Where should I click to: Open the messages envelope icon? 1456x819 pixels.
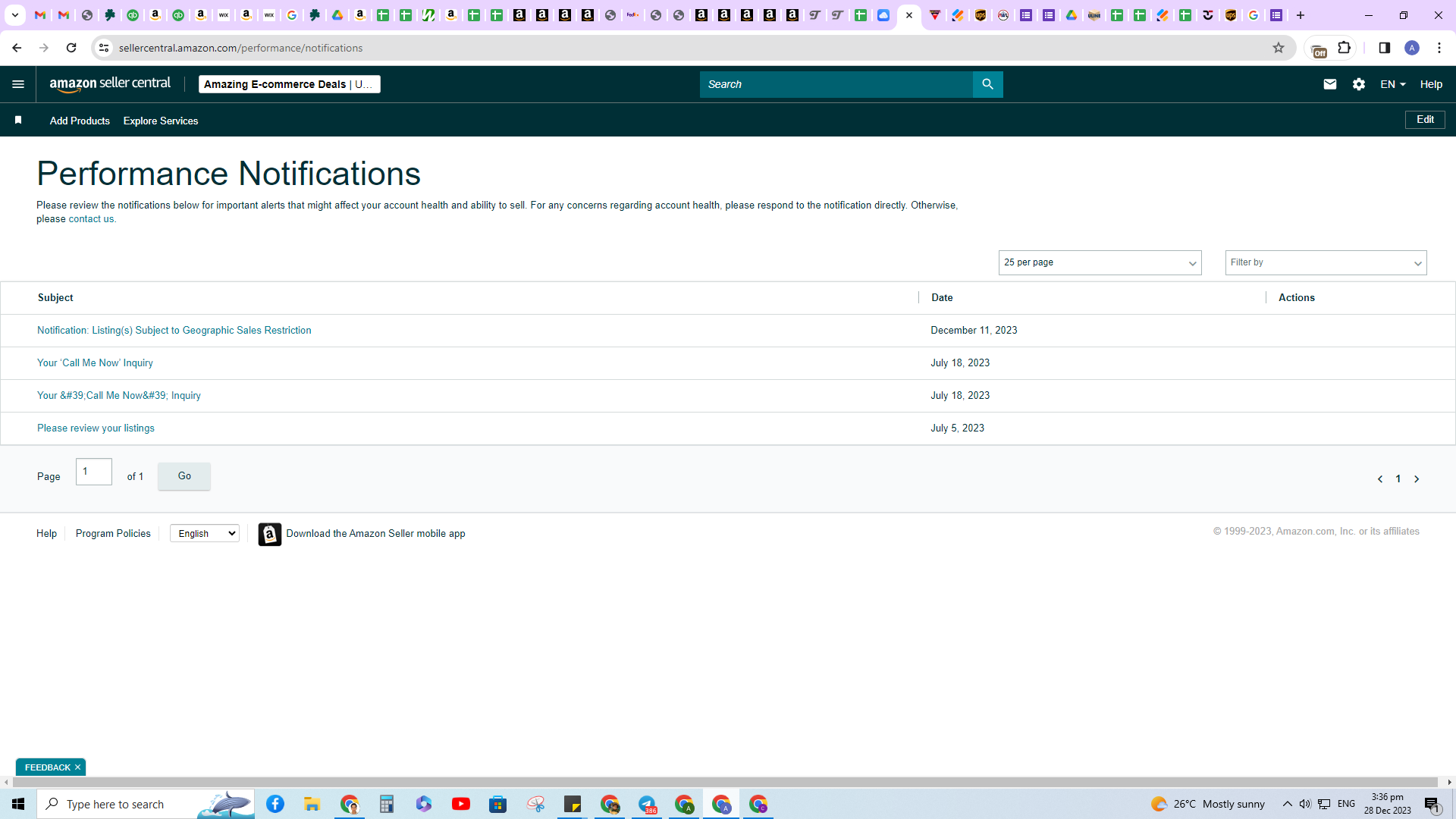click(x=1330, y=84)
